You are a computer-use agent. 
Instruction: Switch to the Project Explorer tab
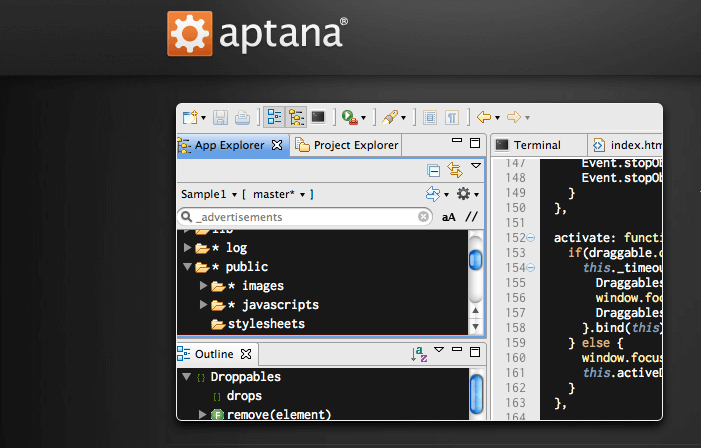(x=347, y=145)
